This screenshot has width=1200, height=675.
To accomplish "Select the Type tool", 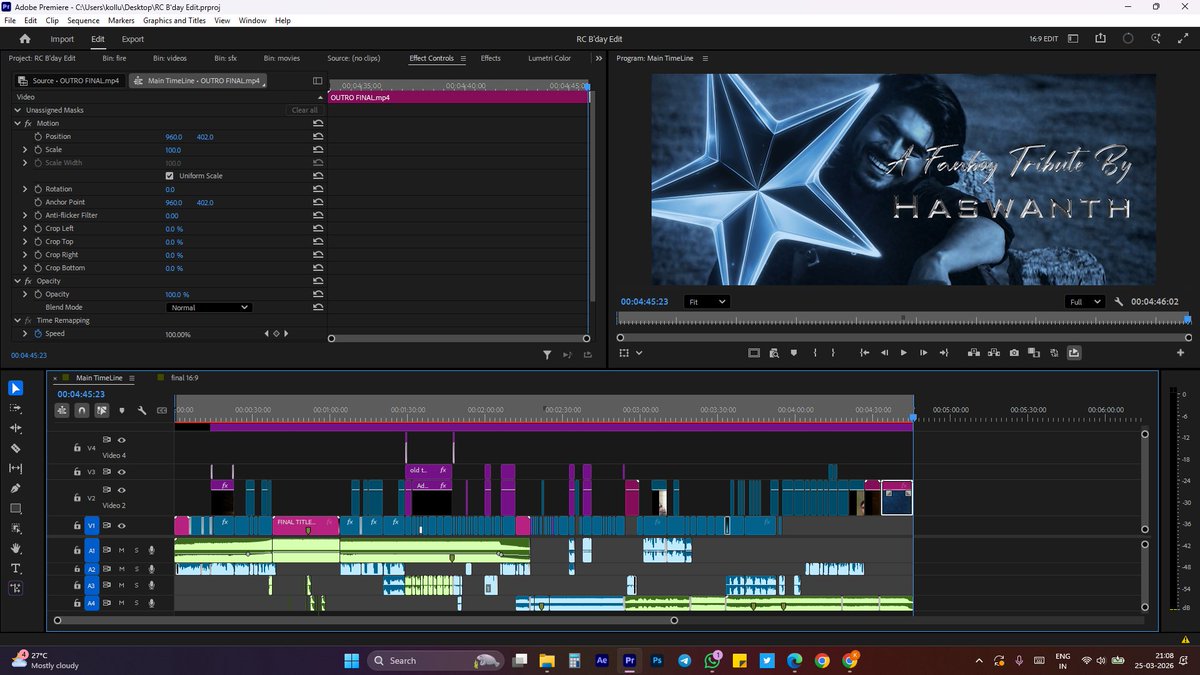I will (16, 568).
